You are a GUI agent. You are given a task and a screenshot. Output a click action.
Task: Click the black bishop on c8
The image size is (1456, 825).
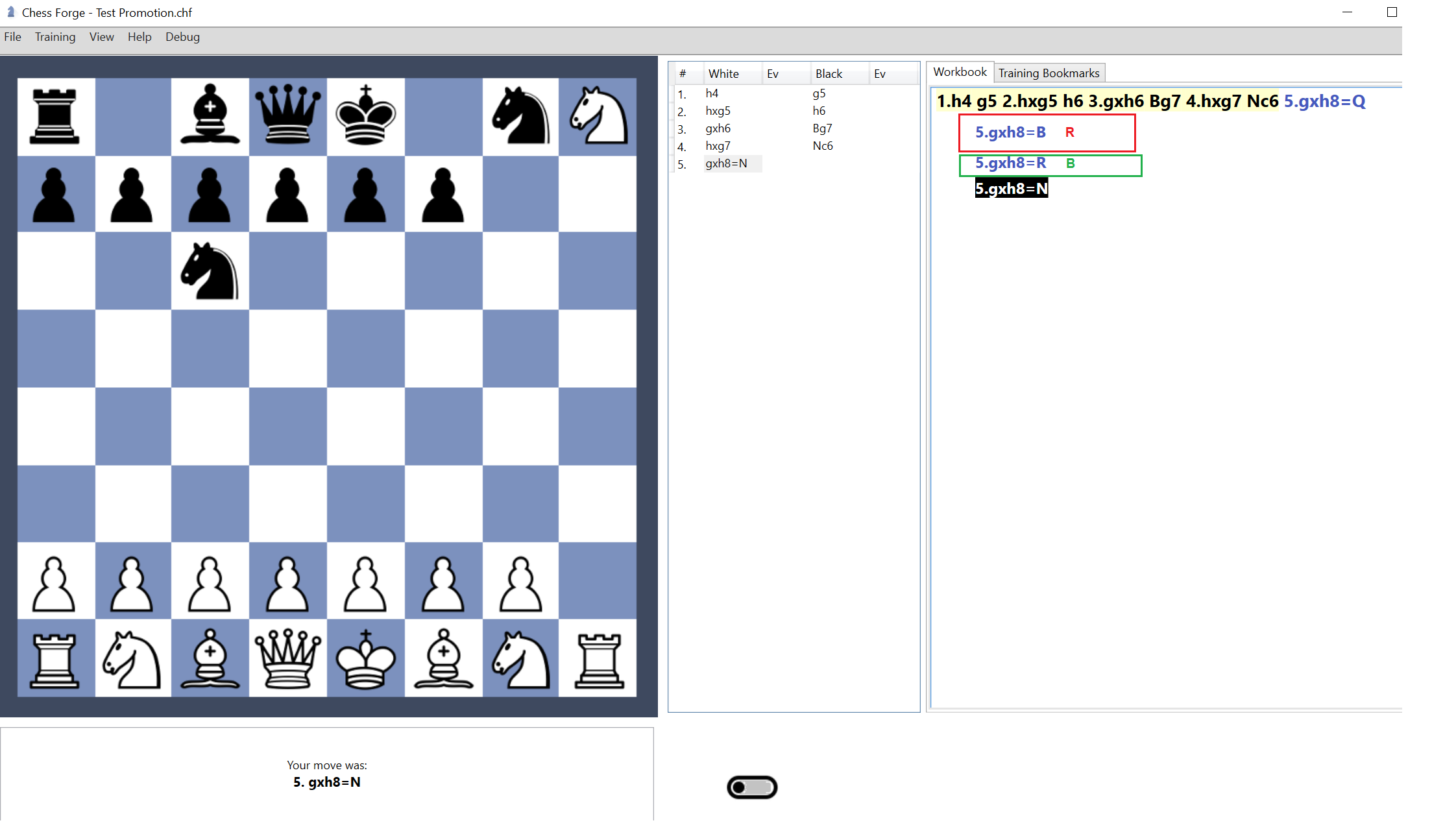(x=210, y=117)
